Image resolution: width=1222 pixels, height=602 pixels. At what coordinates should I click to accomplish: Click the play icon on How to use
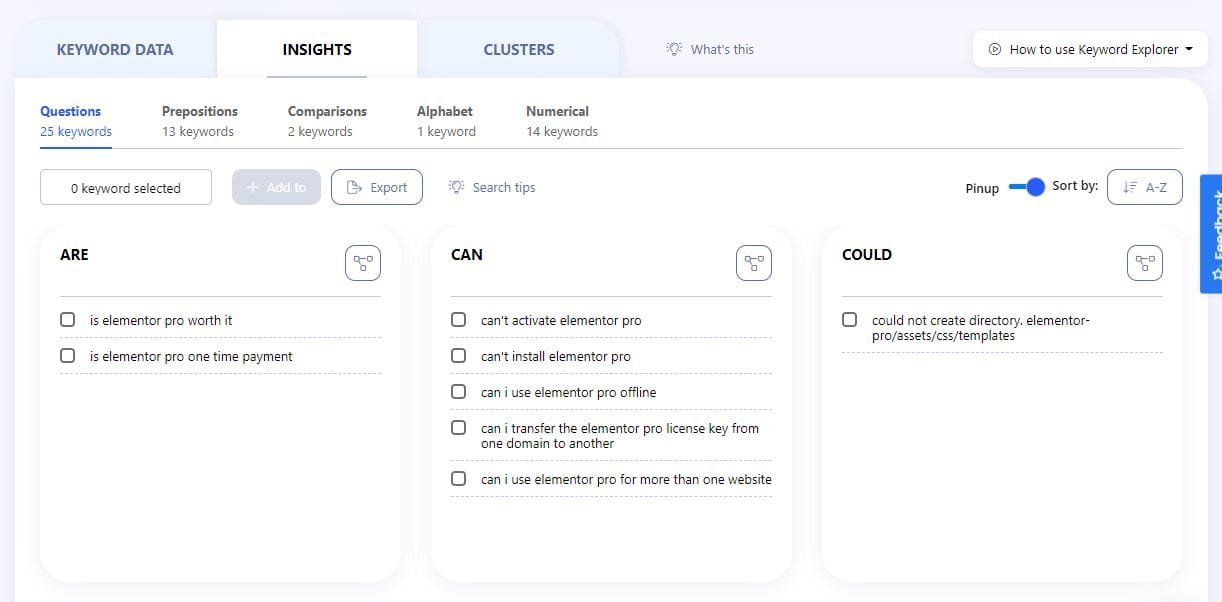(x=994, y=49)
